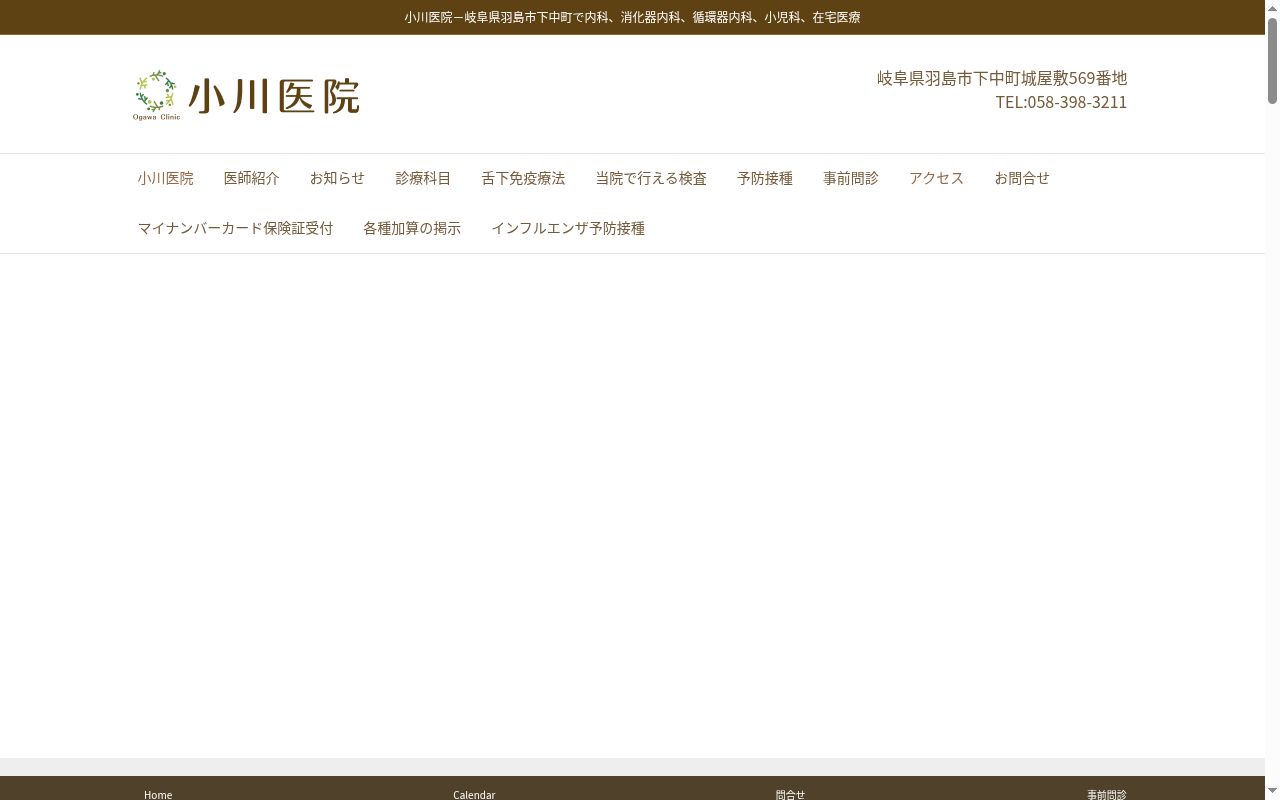Open the footer Calendar link
Viewport: 1280px width, 800px height.
point(474,794)
